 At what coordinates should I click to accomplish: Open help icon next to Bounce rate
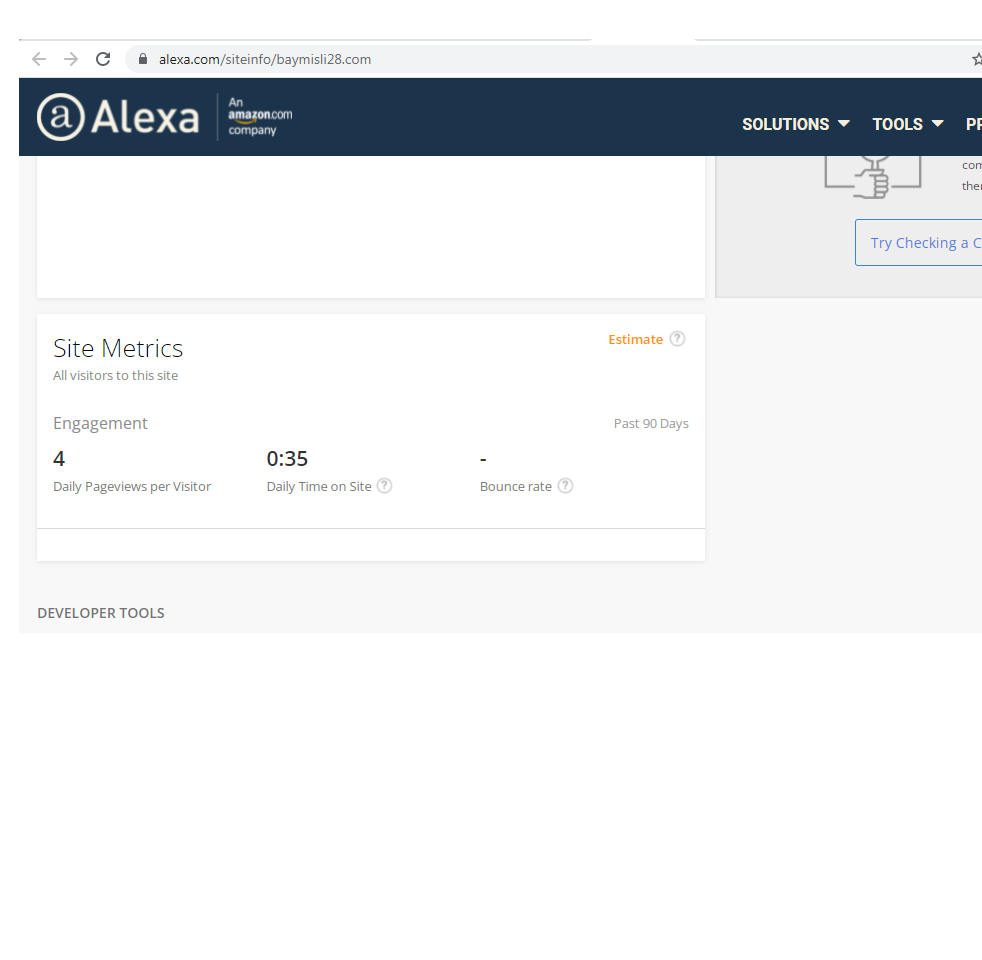tap(565, 486)
